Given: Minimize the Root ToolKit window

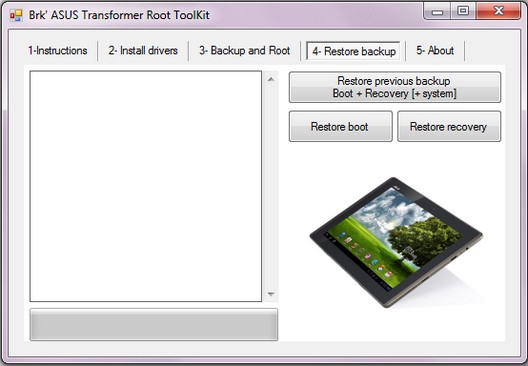Looking at the screenshot, I should pos(437,11).
